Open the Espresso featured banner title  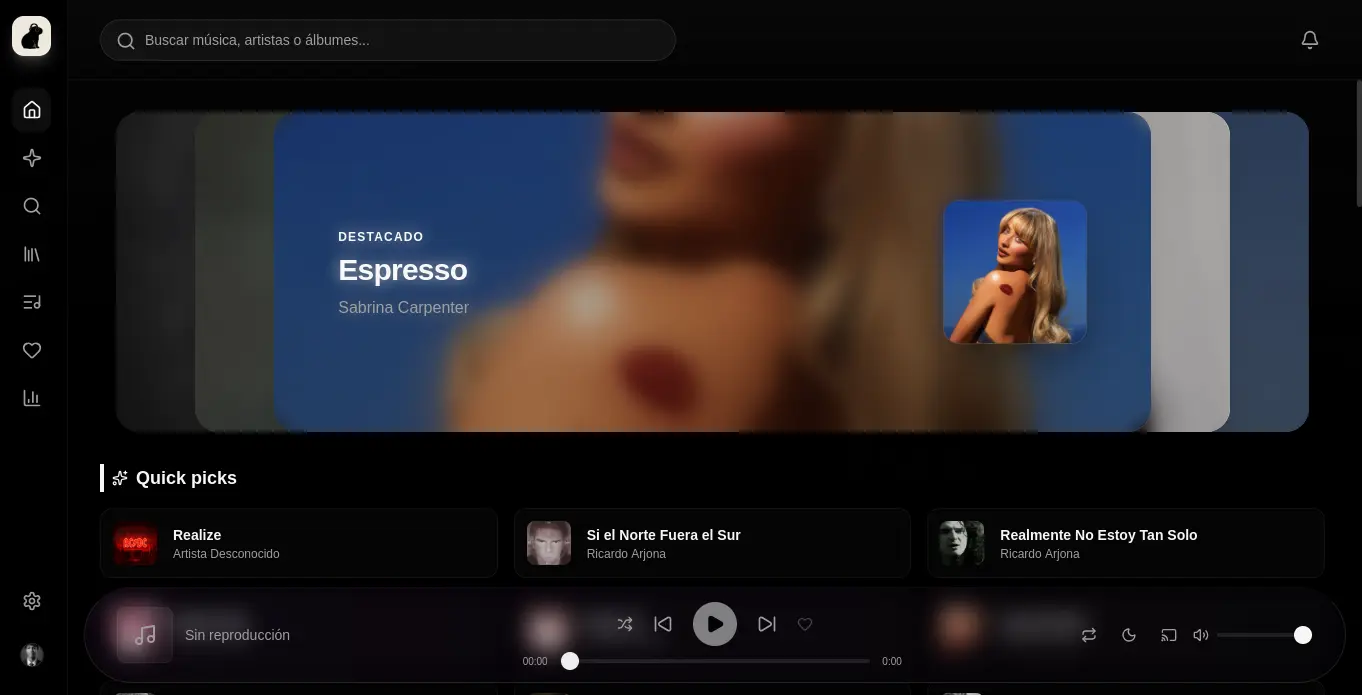click(403, 270)
